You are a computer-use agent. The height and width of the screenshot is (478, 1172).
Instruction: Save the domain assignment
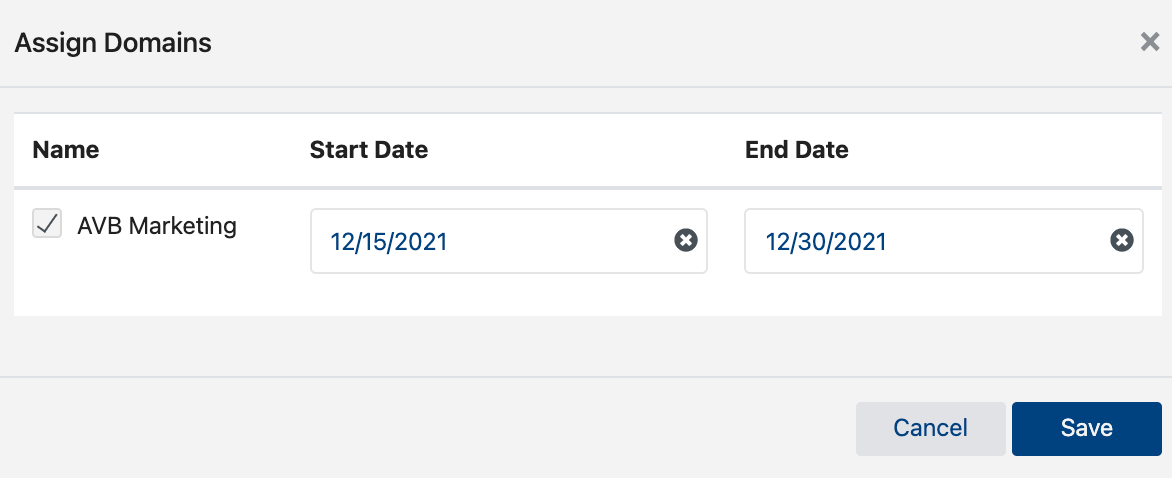[x=1086, y=428]
